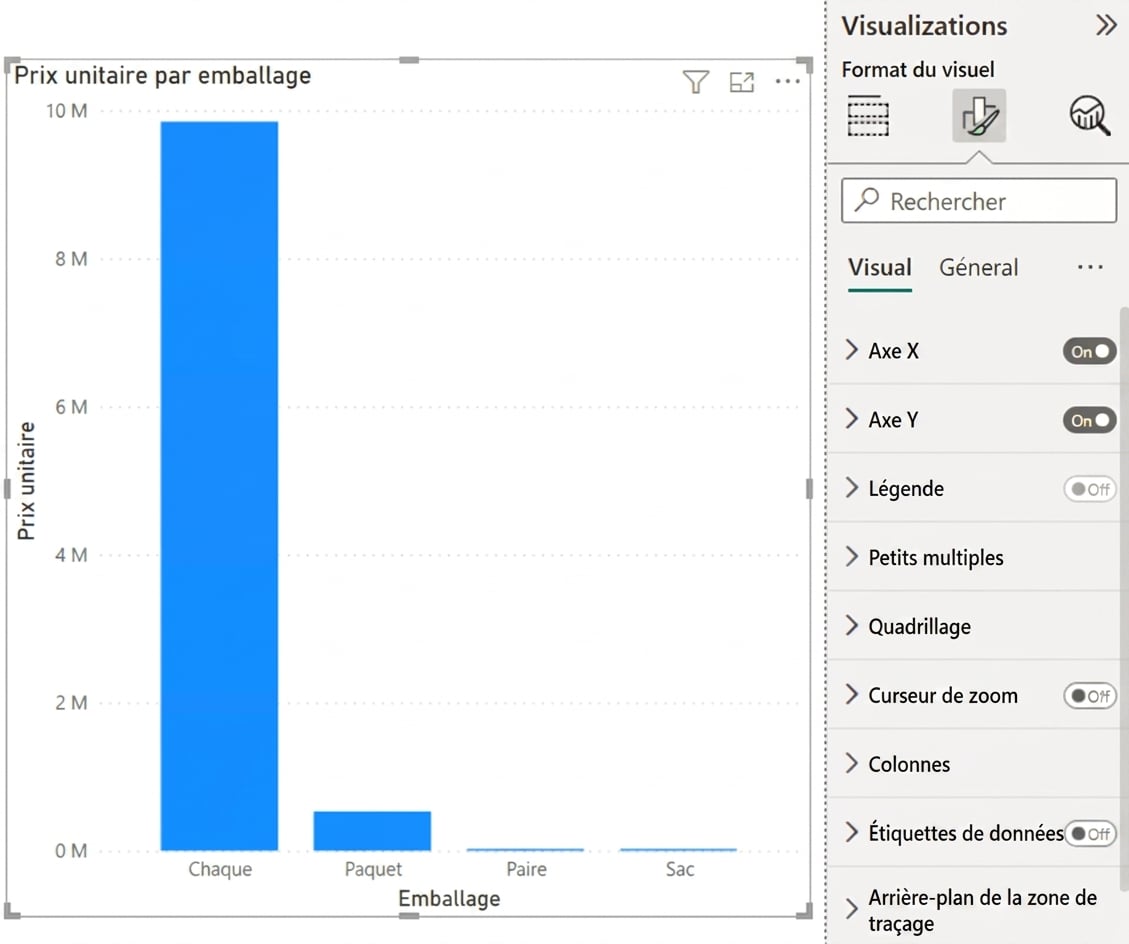
Task: Collapse the Visualizations pane with double chevron
Action: click(x=1106, y=25)
